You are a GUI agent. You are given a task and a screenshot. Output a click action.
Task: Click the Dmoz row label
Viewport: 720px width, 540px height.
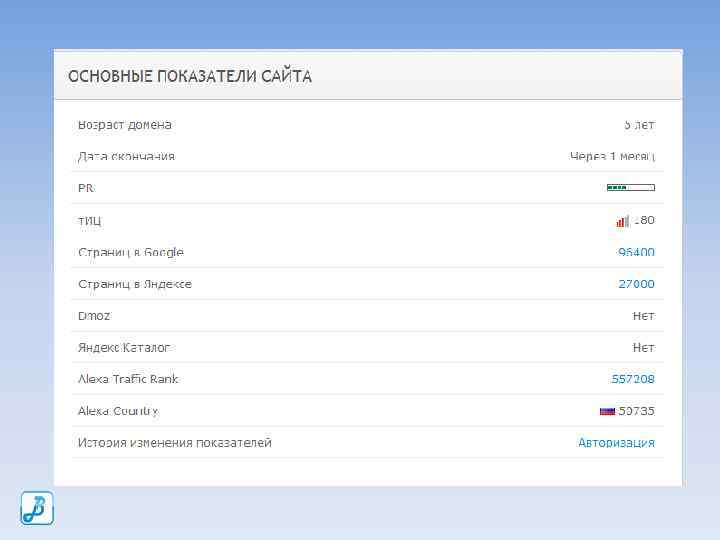click(x=94, y=316)
